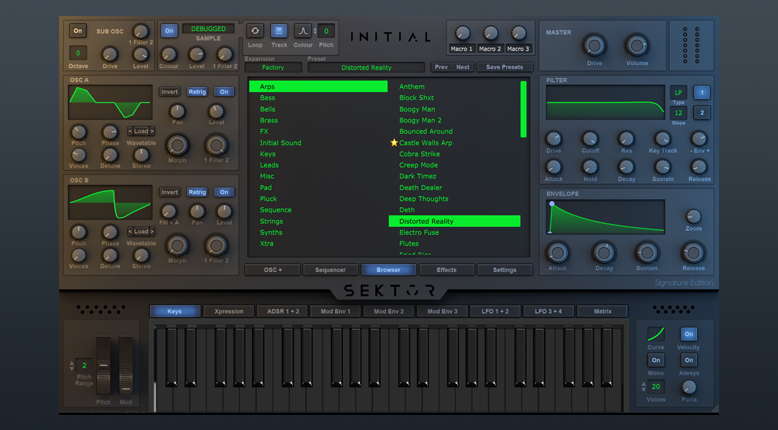
Task: Click the envelope Decay knob
Action: [603, 253]
